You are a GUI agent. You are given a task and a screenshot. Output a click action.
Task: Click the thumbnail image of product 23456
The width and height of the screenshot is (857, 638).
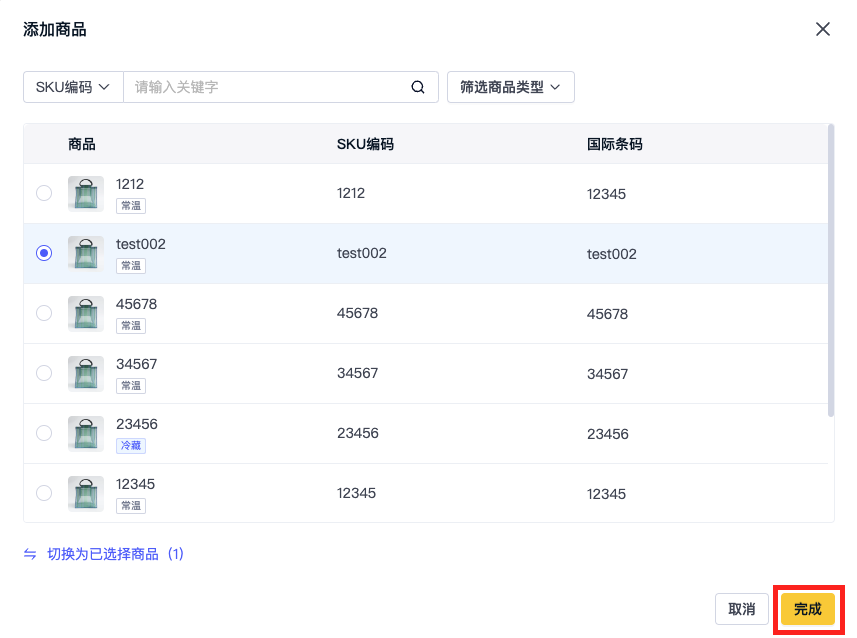pos(86,434)
